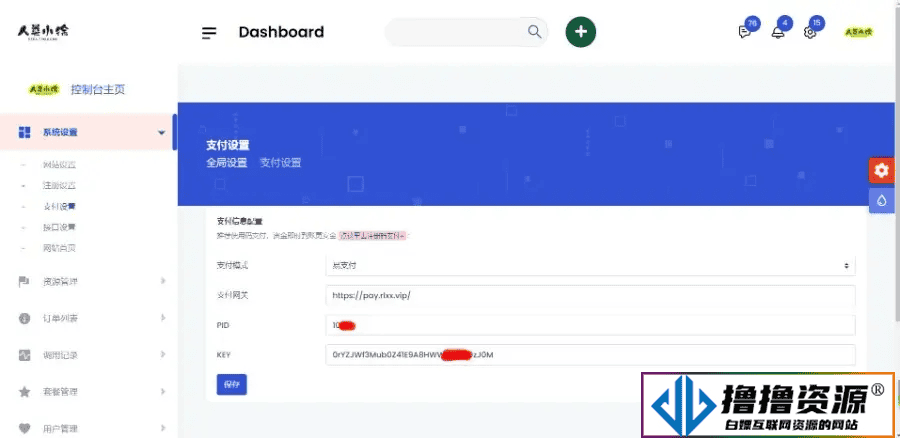900x438 pixels.
Task: Open the notifications bell icon
Action: (777, 32)
